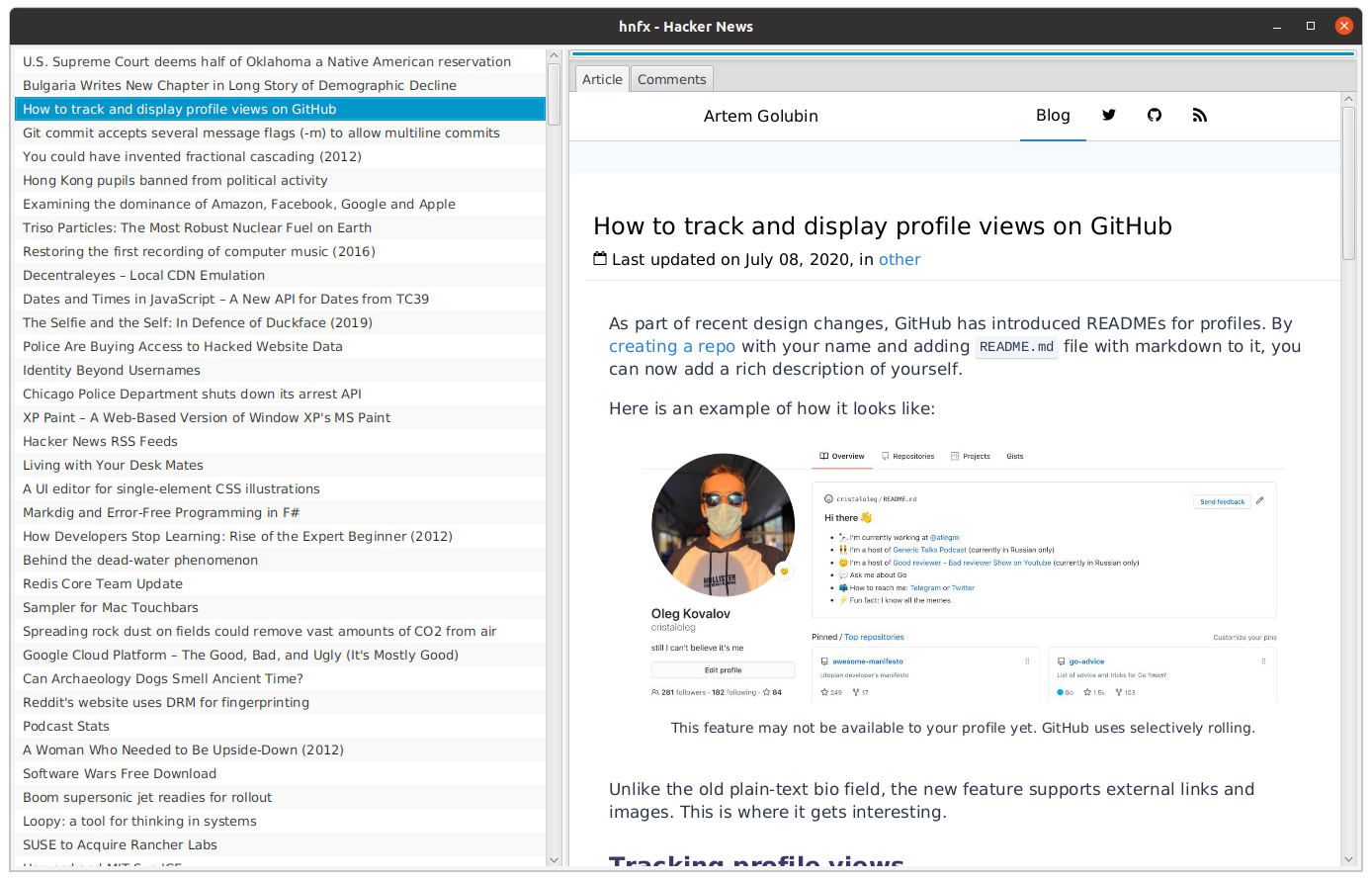
Task: Select 'The Selfie and the Self' story
Action: (x=280, y=322)
